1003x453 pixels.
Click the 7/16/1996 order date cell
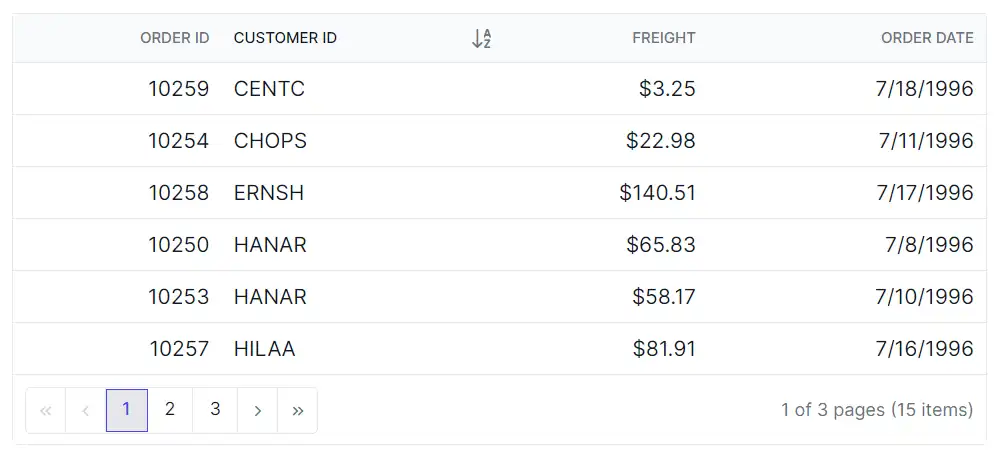point(924,349)
